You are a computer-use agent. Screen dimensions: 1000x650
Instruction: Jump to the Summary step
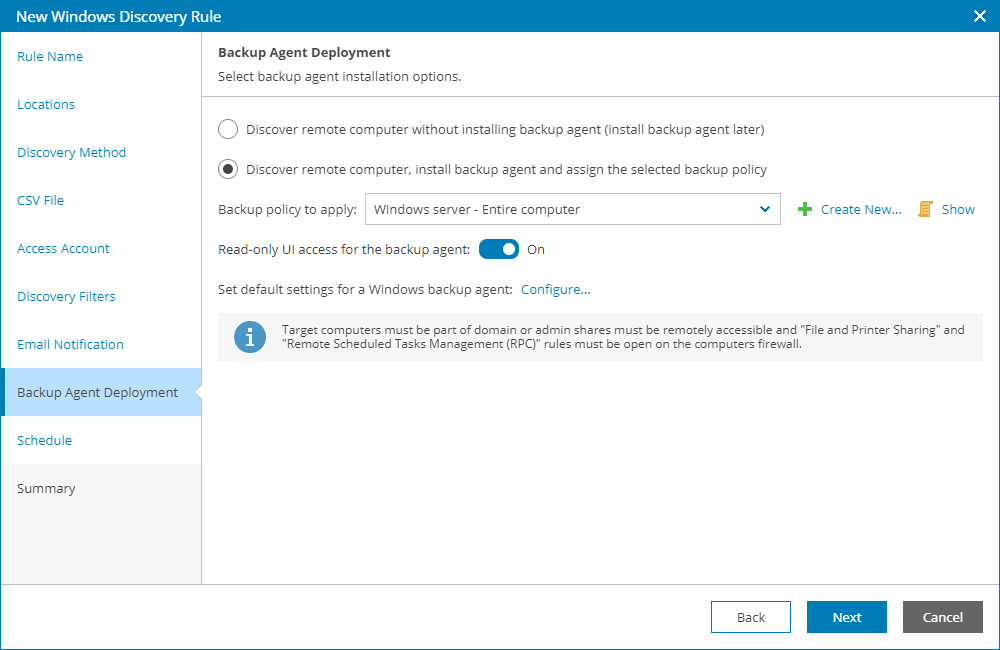pyautogui.click(x=47, y=488)
